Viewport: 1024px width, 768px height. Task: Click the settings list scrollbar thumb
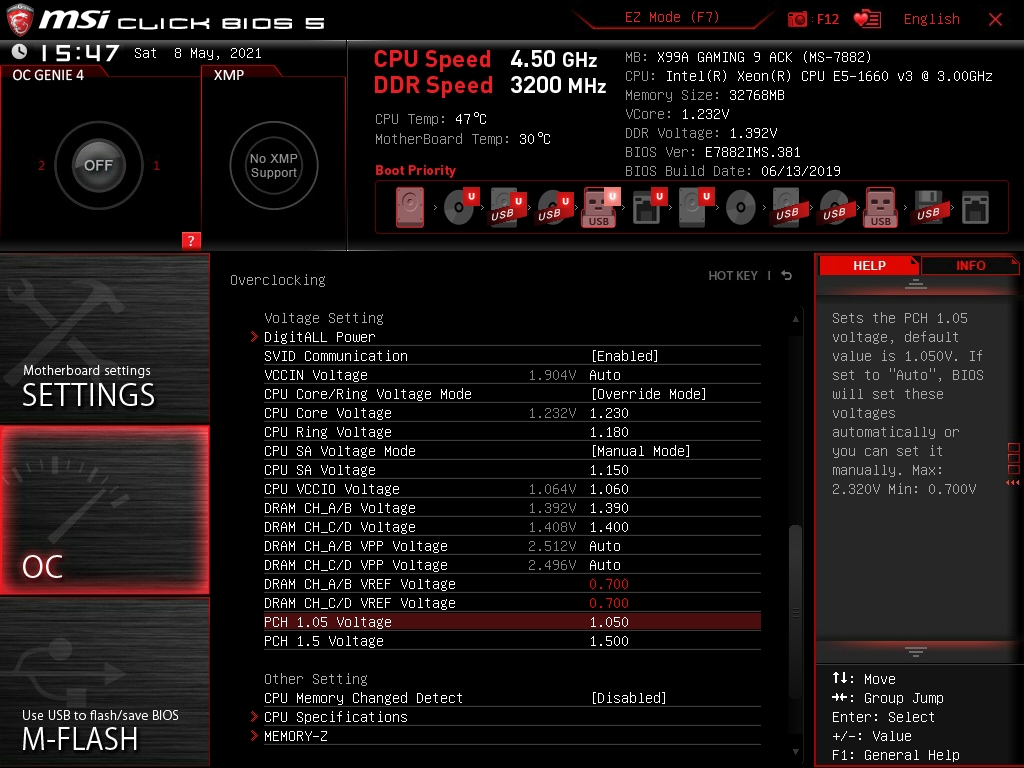click(x=795, y=611)
